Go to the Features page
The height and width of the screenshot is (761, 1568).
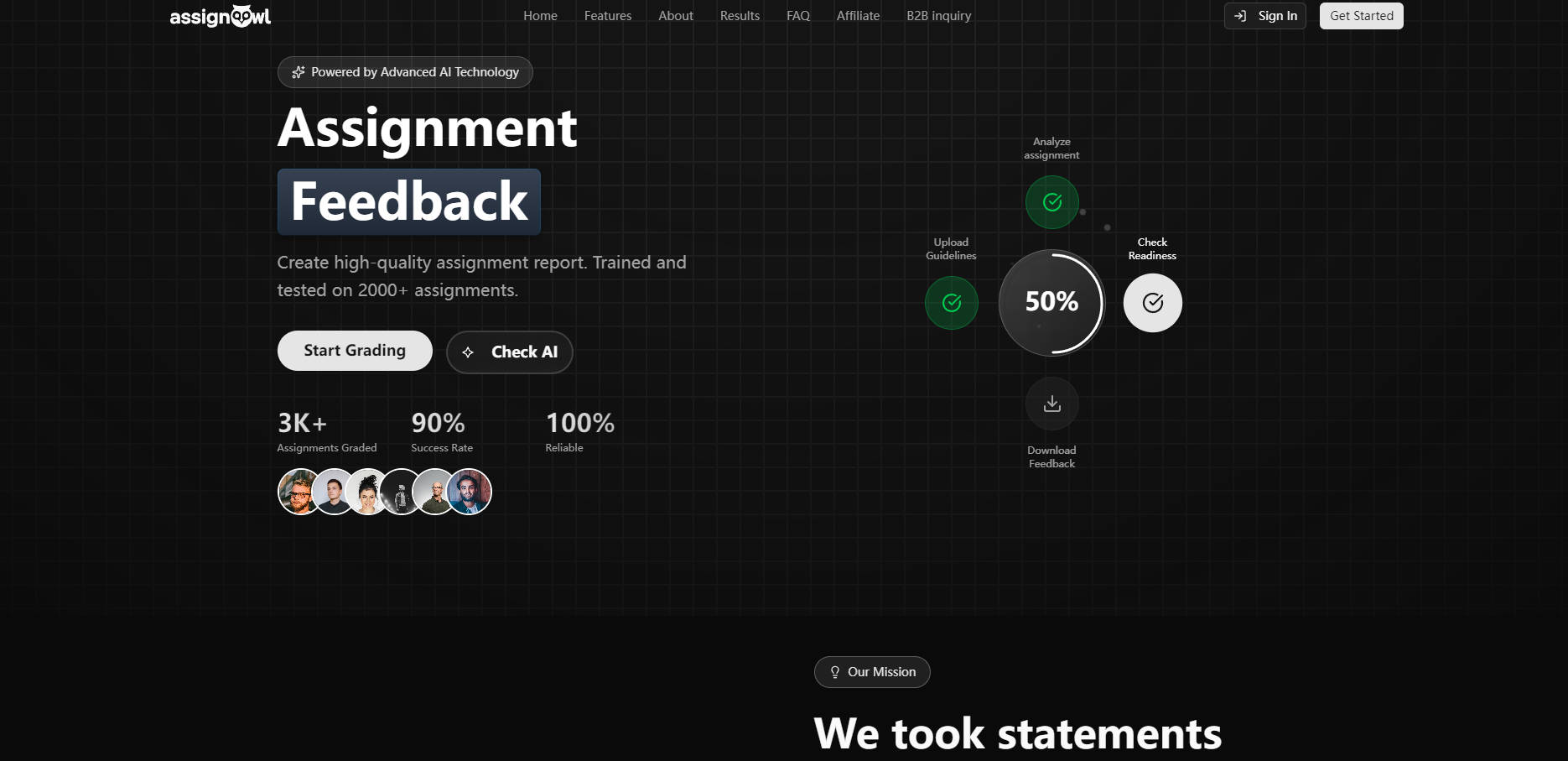(608, 16)
